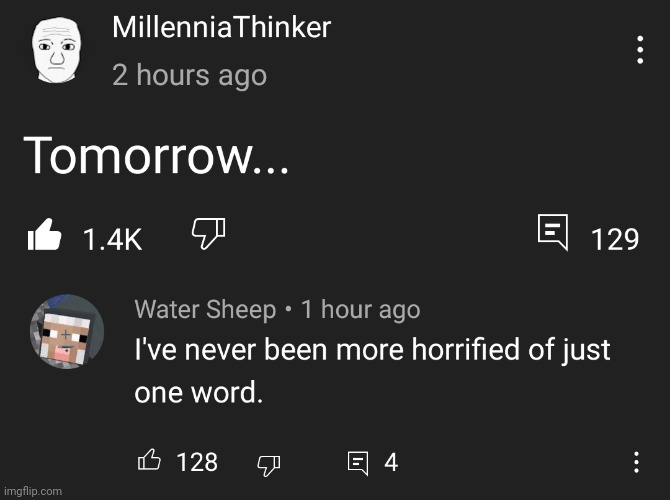Like Water Sheep's reply with thumbs up
Viewport: 670px width, 500px height.
click(149, 460)
